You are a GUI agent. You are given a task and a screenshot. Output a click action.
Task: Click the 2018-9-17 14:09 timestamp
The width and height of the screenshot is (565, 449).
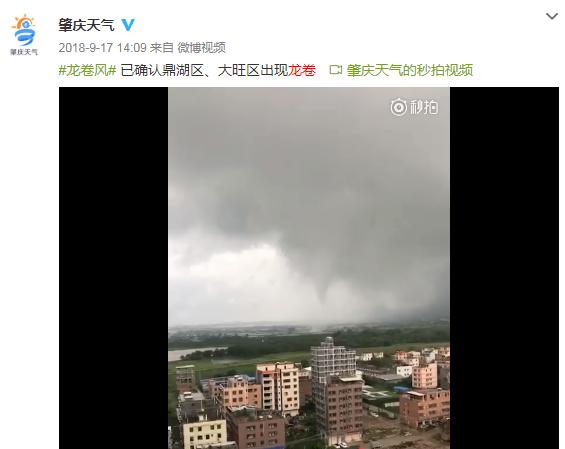[103, 48]
